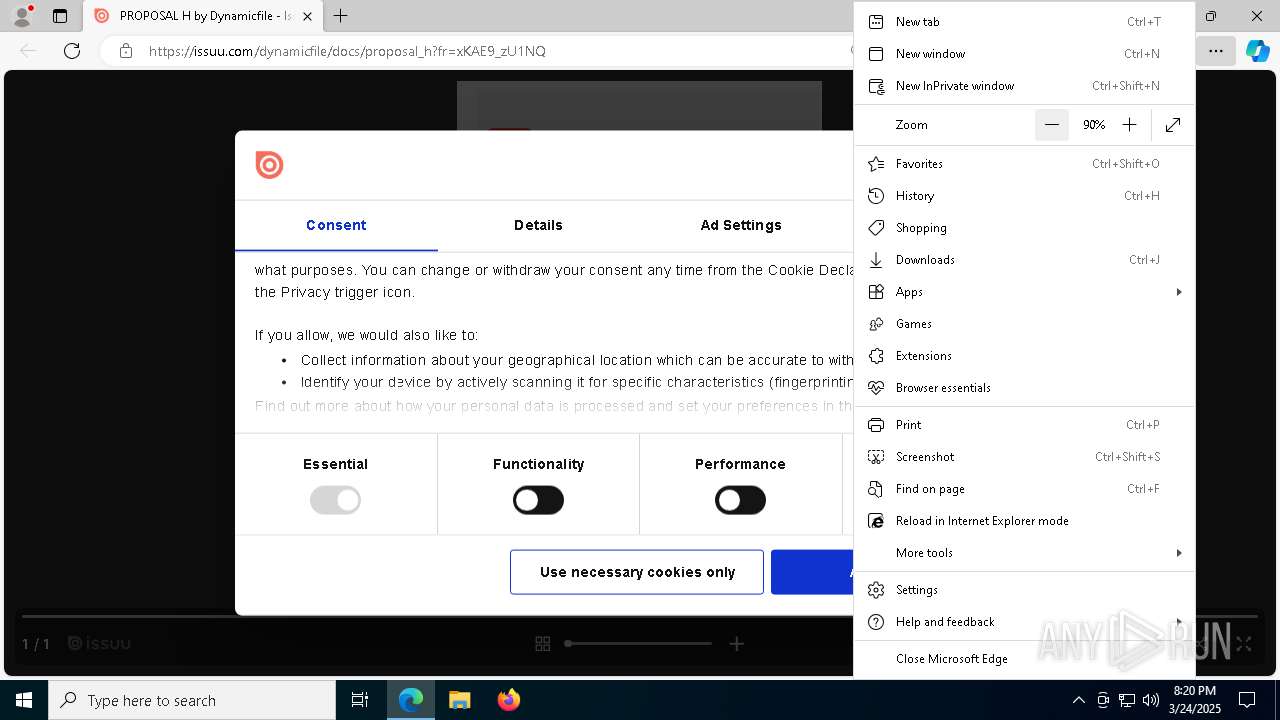
Task: Increase zoom with the plus button
Action: (x=1129, y=125)
